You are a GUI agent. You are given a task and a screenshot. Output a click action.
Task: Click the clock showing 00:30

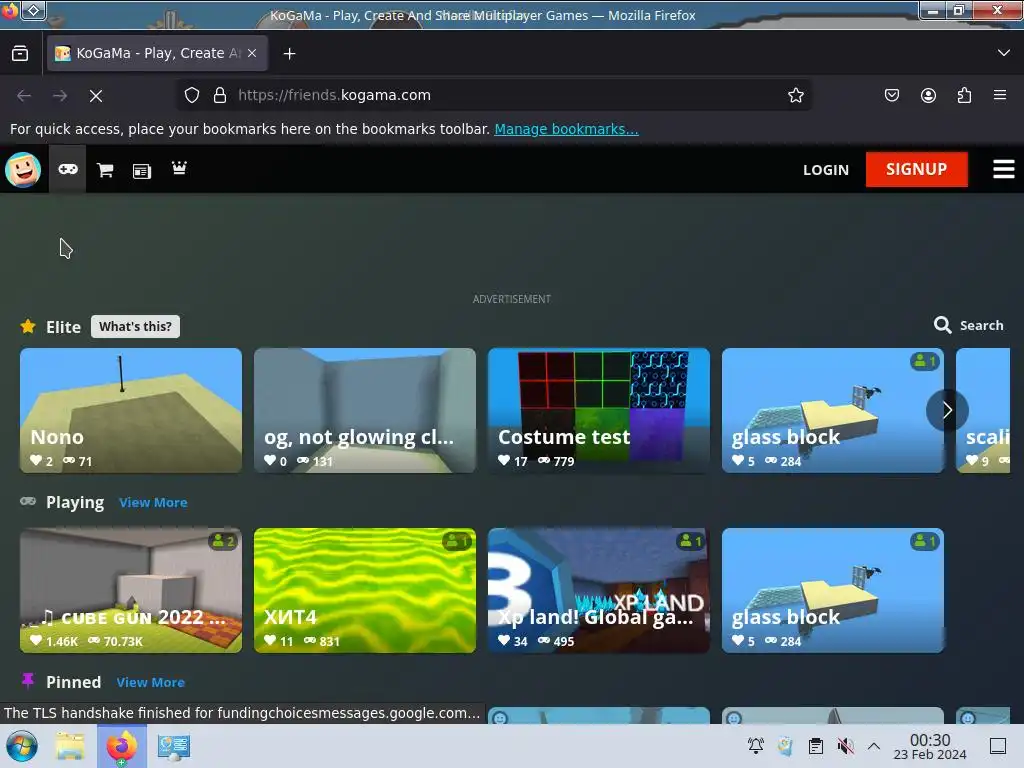(x=930, y=746)
